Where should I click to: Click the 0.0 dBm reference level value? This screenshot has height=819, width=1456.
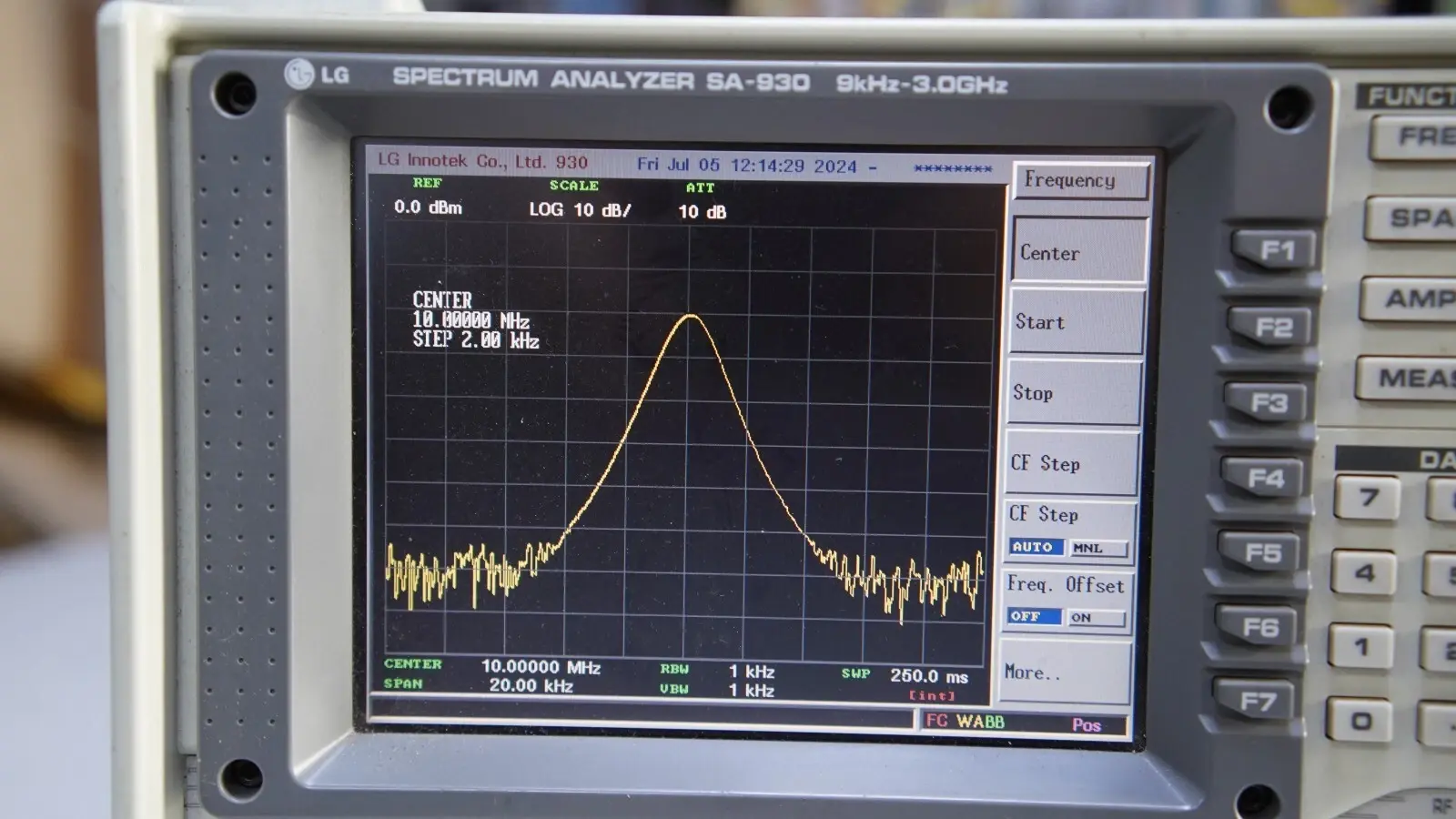(x=428, y=207)
